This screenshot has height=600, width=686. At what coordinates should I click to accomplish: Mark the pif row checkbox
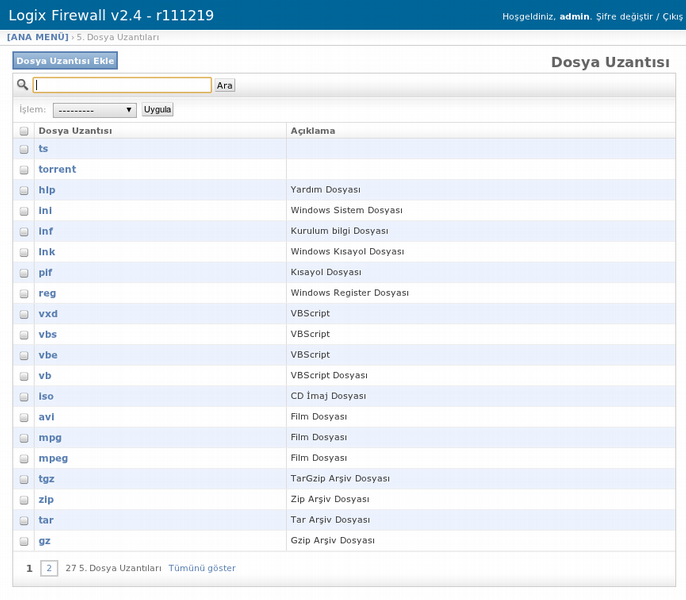point(24,273)
